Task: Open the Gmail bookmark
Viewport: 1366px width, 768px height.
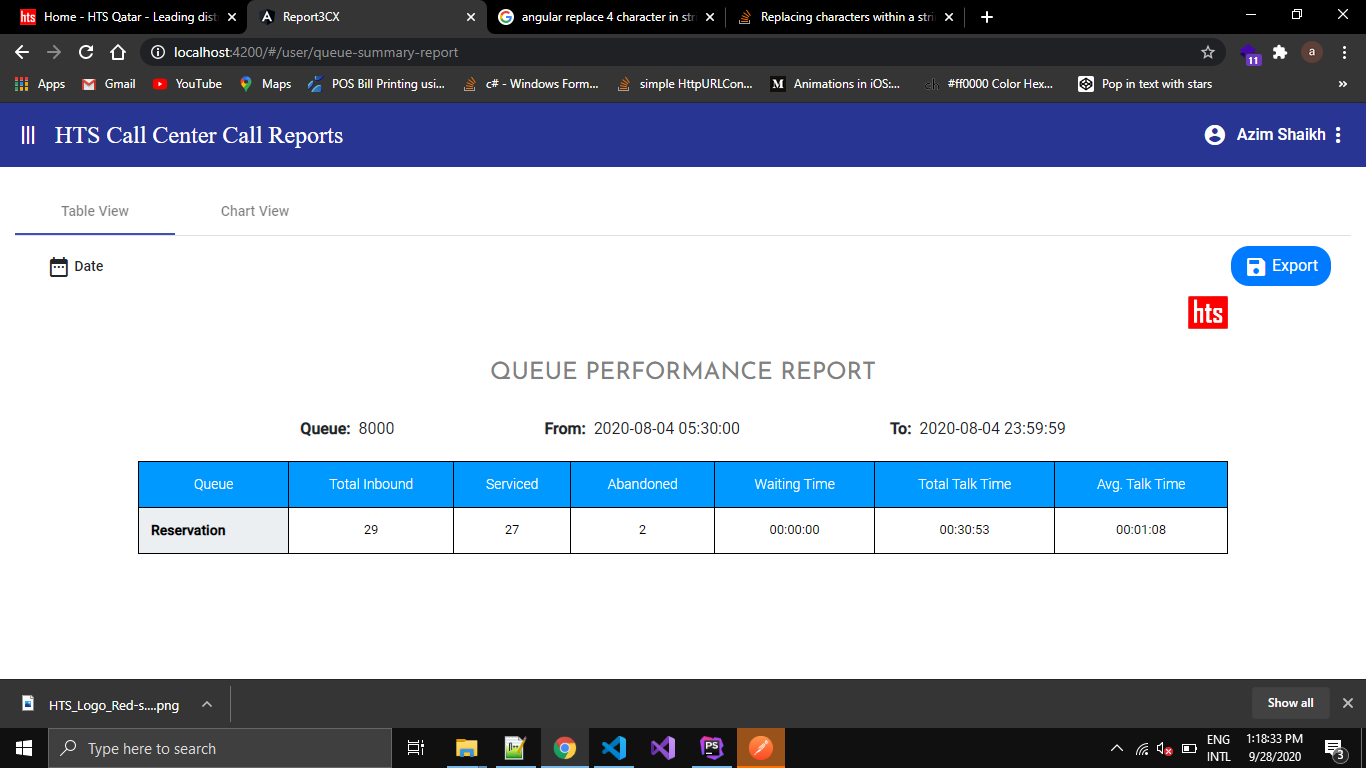Action: pos(109,84)
